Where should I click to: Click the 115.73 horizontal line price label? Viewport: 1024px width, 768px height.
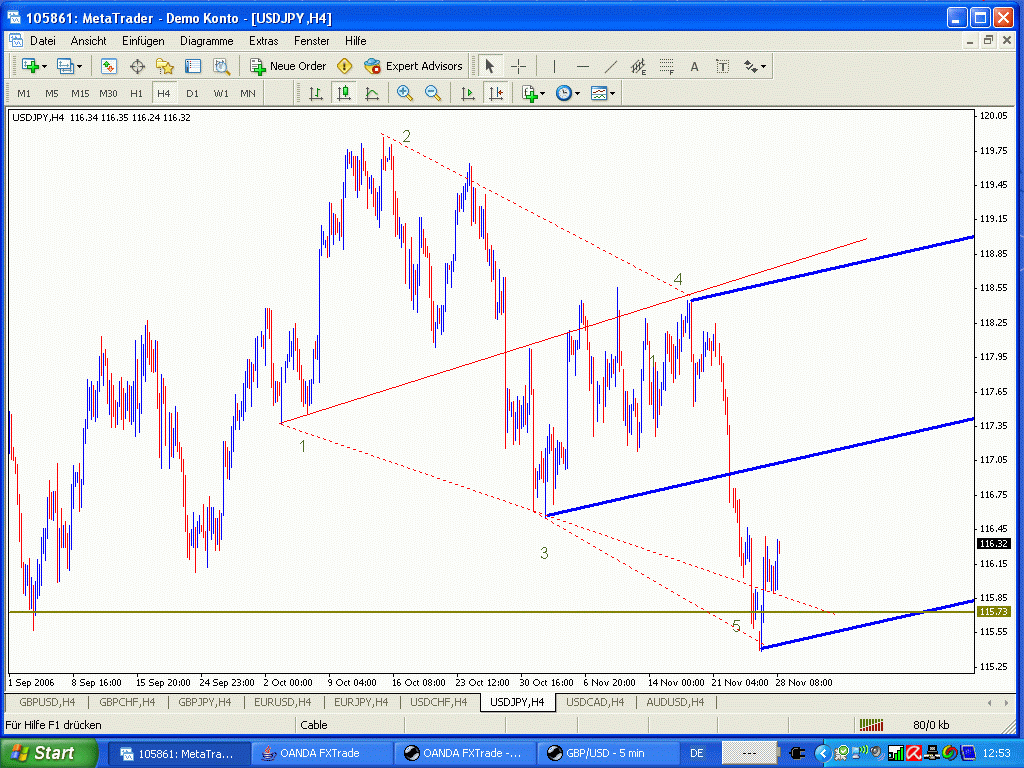992,611
